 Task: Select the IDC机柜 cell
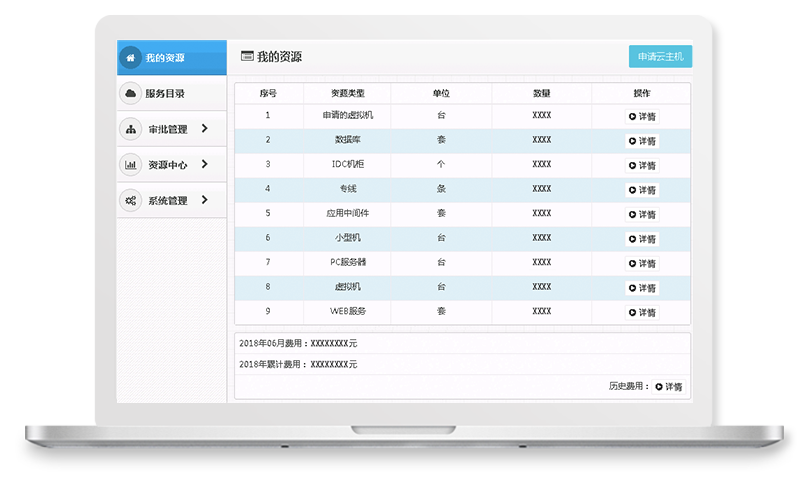pyautogui.click(x=348, y=164)
